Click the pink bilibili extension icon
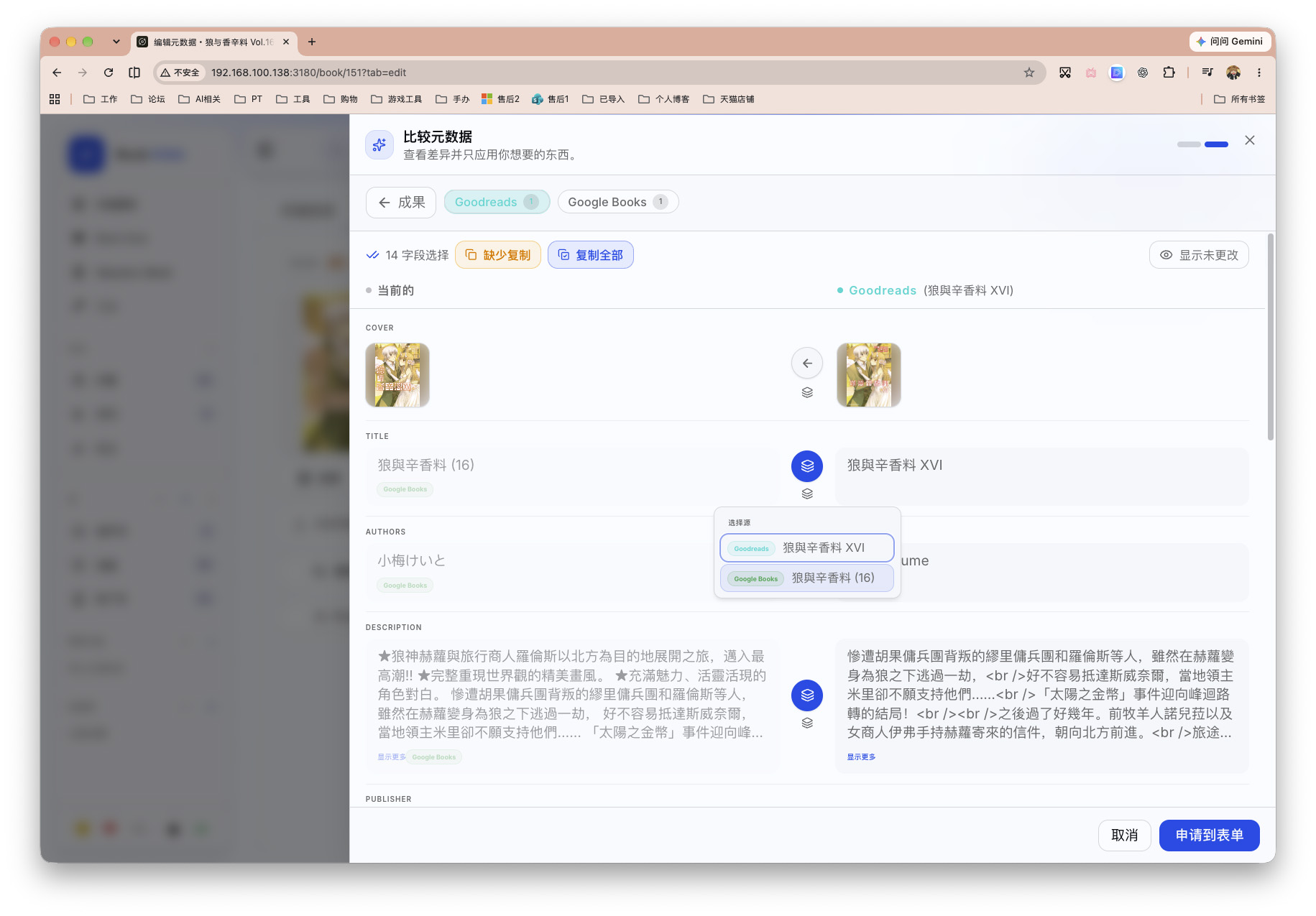Image resolution: width=1316 pixels, height=916 pixels. pyautogui.click(x=1091, y=73)
